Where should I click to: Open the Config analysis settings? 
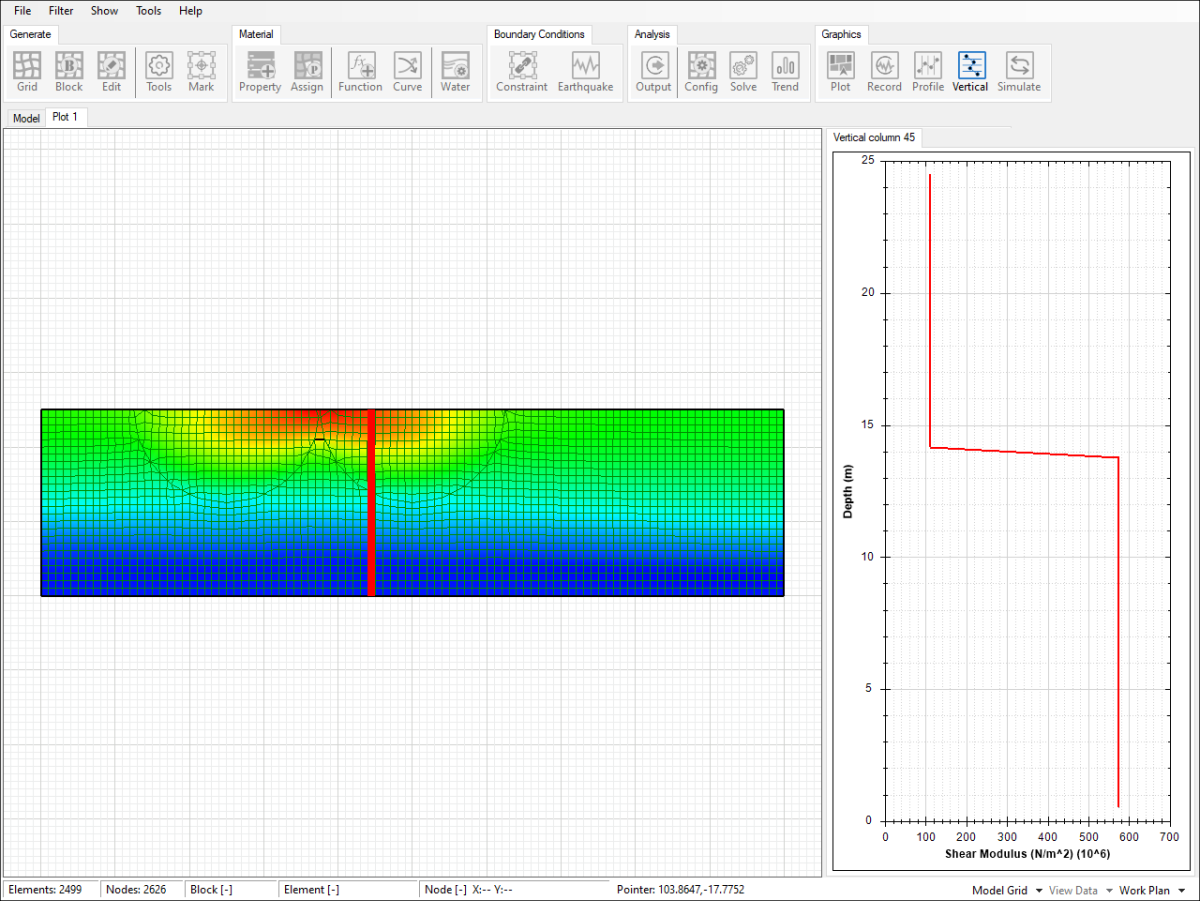[x=701, y=72]
